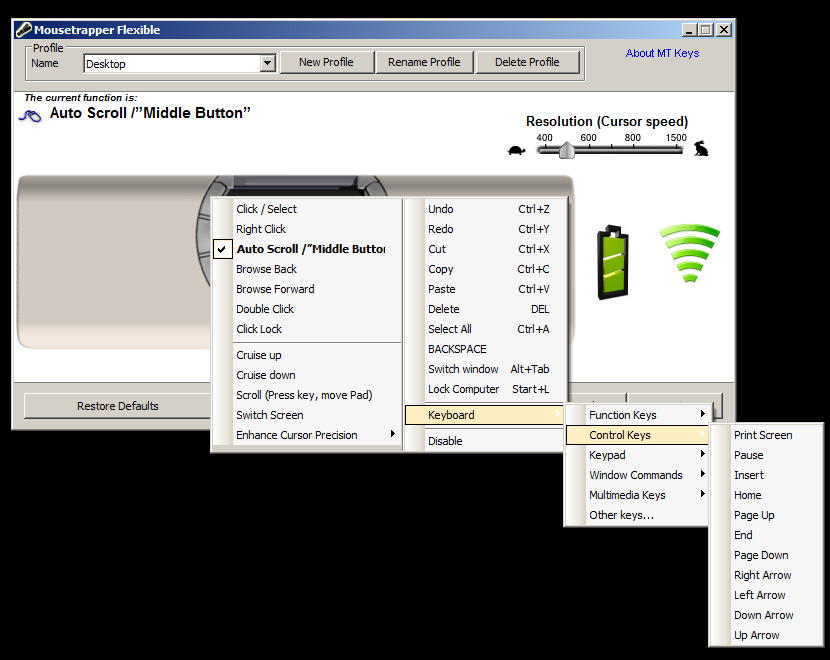Select Down Arrow key option

[x=766, y=615]
